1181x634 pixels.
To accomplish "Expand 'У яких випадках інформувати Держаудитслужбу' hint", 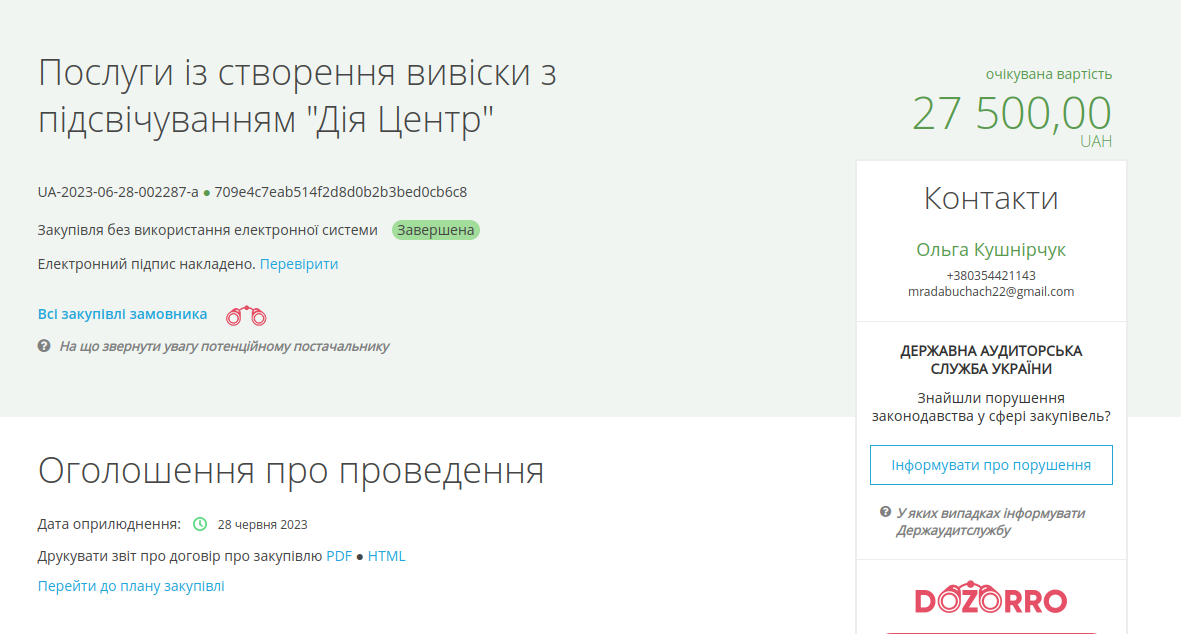I will pyautogui.click(x=990, y=521).
